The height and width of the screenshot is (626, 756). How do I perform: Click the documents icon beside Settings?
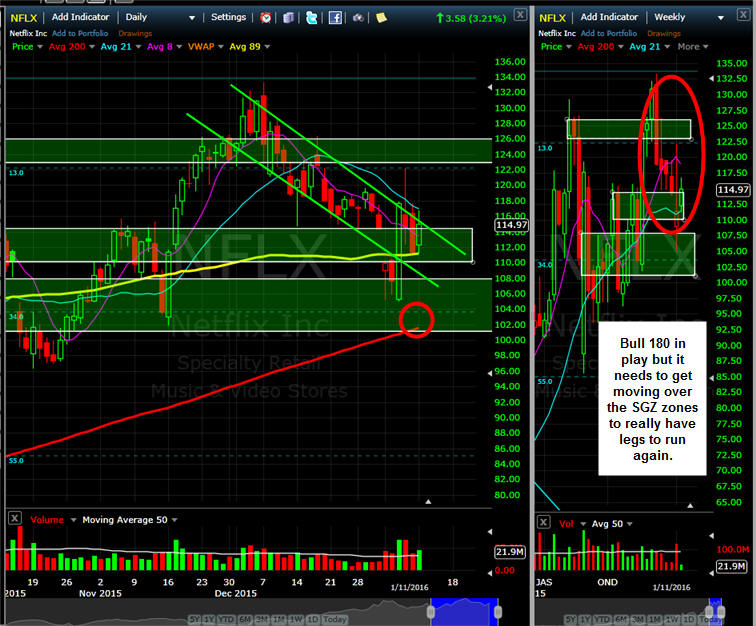click(x=289, y=17)
